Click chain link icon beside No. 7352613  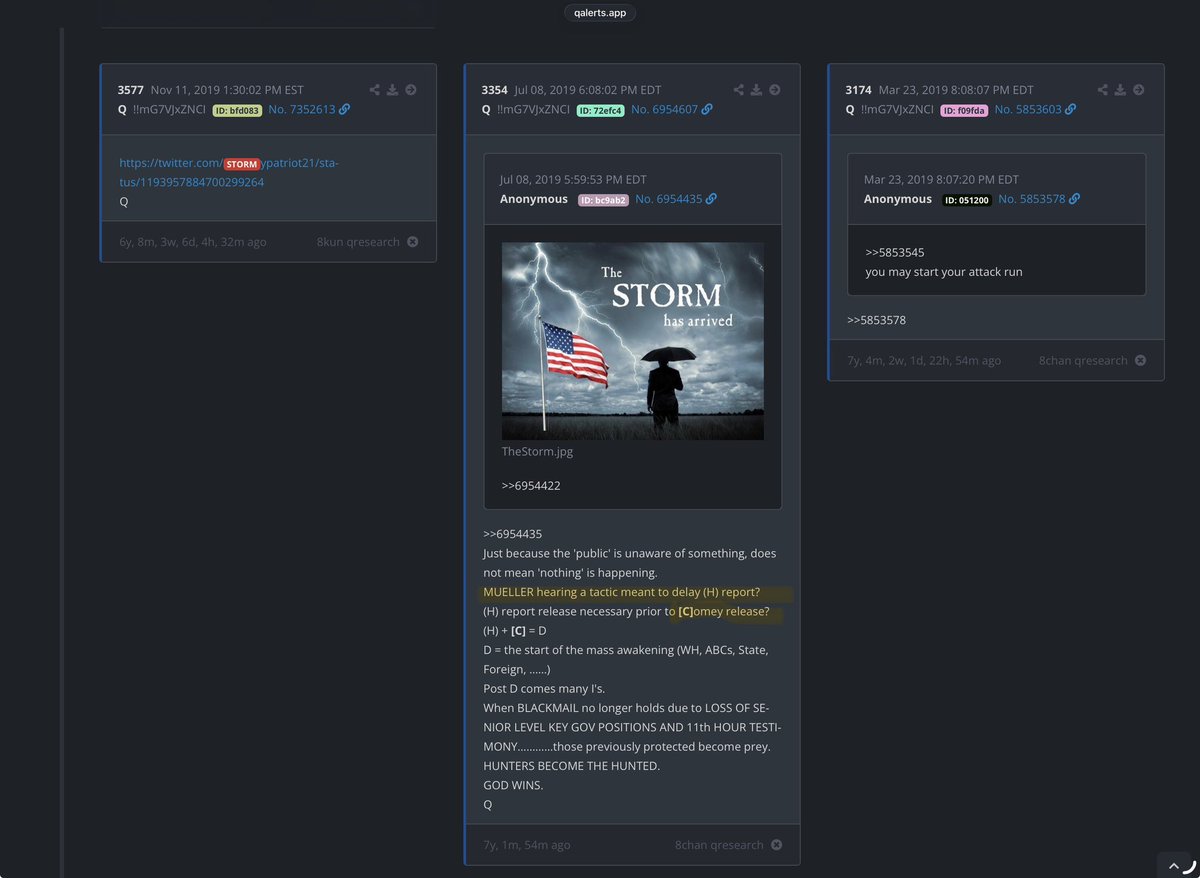coord(345,109)
